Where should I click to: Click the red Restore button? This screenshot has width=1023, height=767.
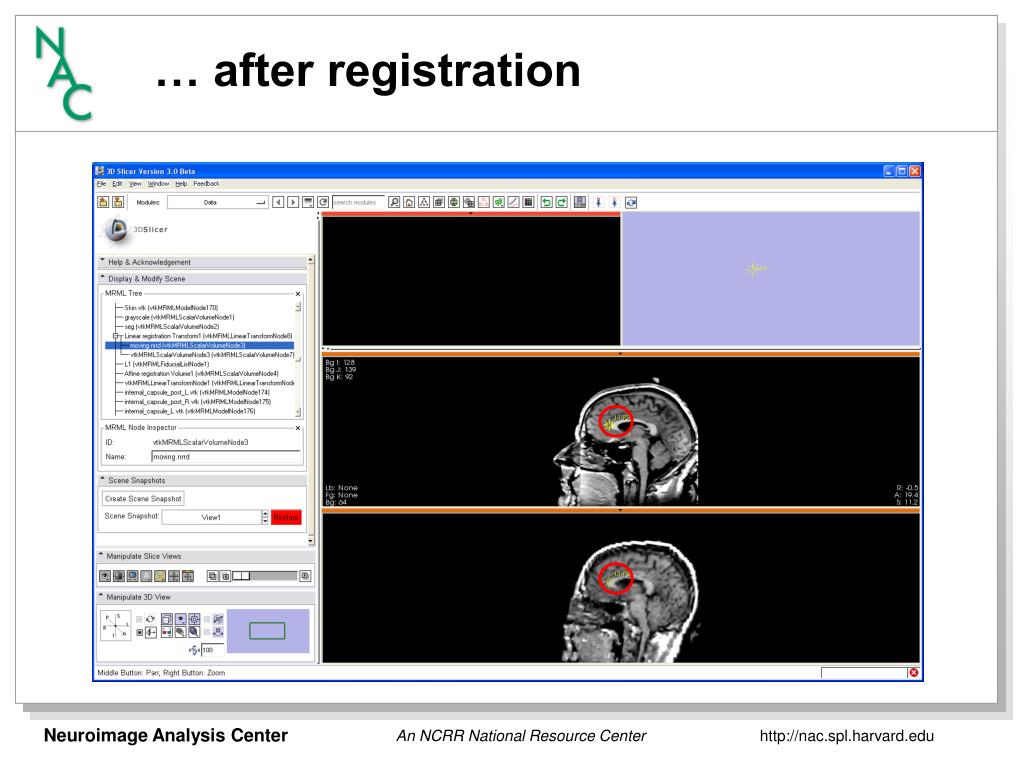click(x=286, y=517)
